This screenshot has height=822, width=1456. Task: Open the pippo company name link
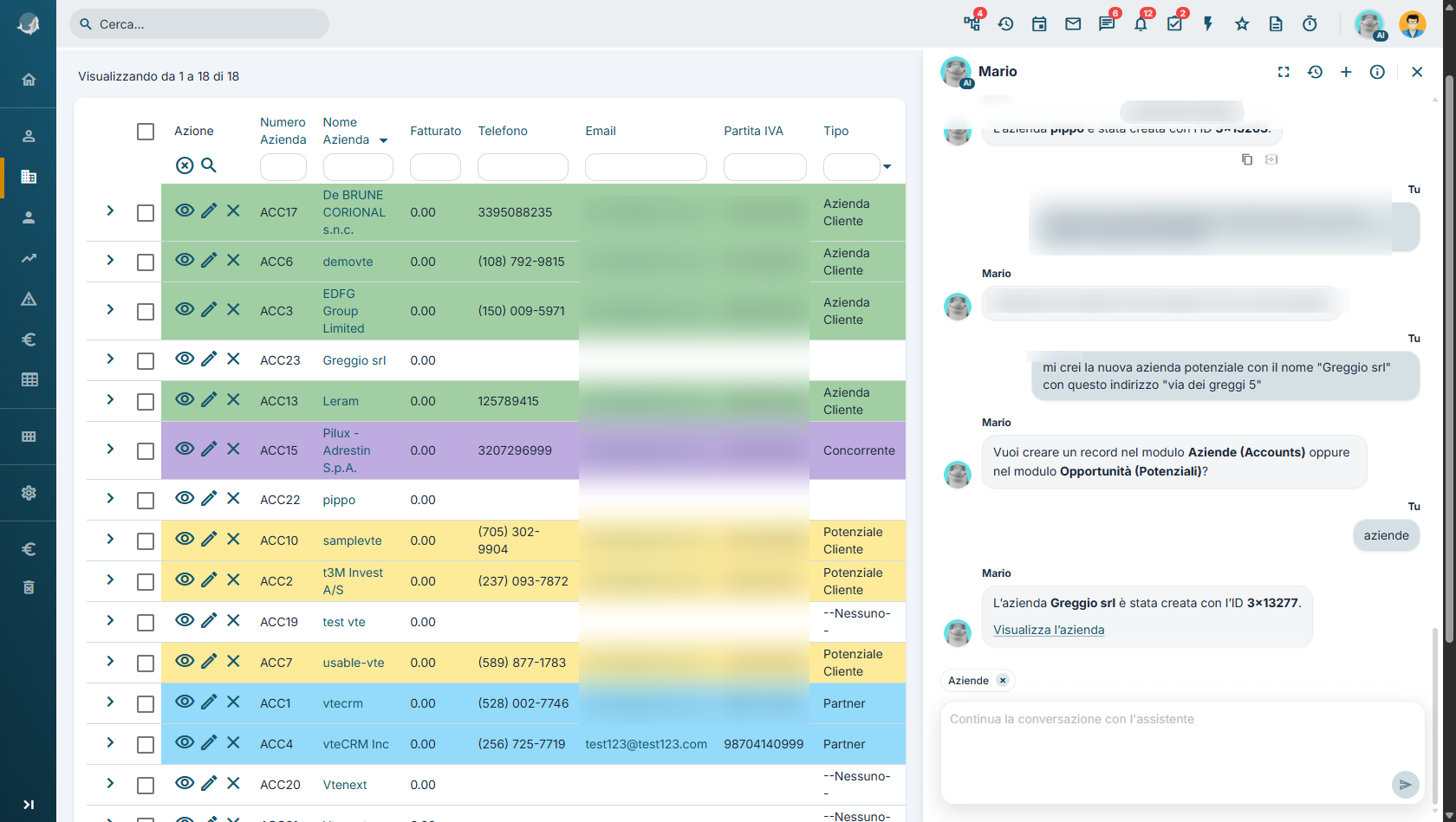pyautogui.click(x=339, y=500)
